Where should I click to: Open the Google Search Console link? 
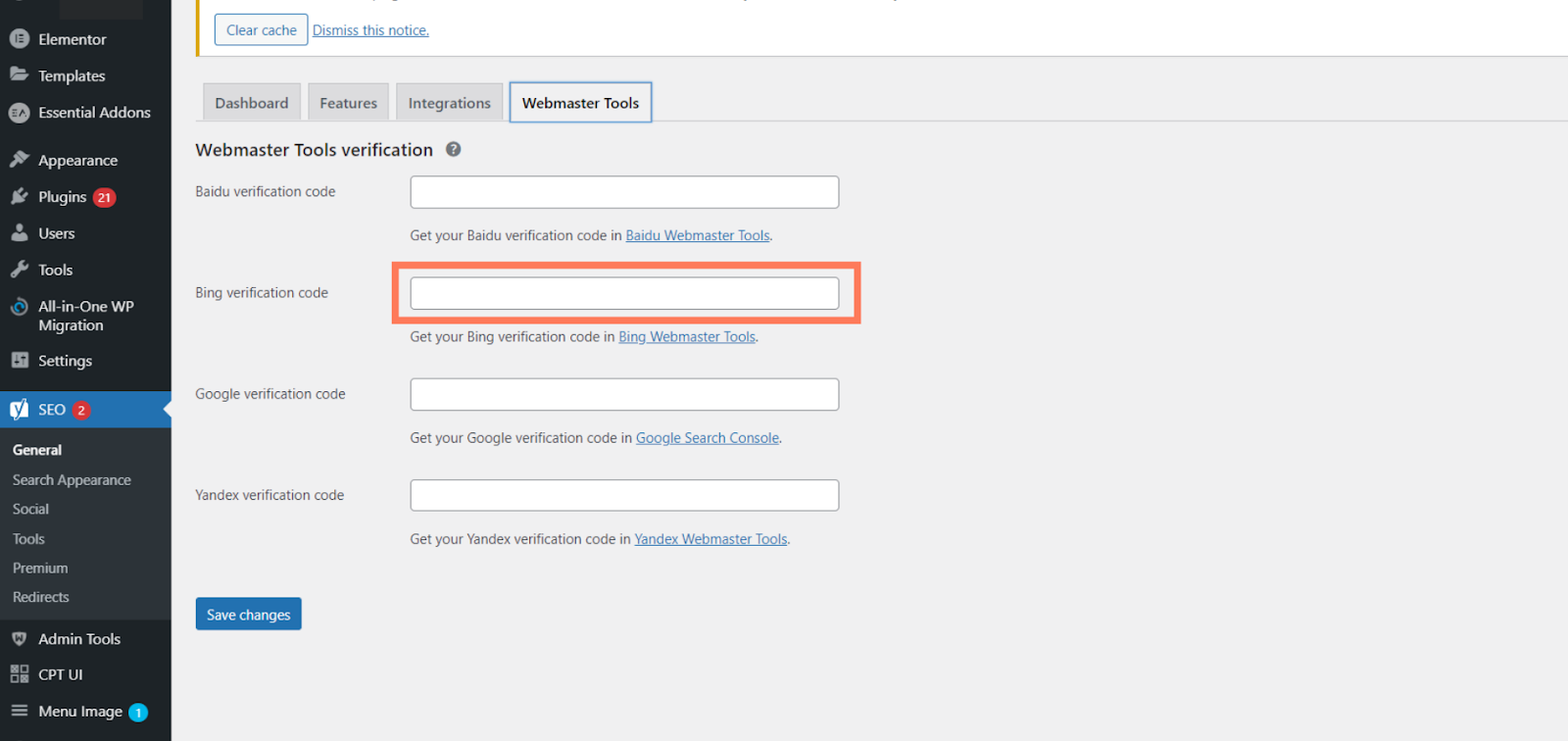[707, 438]
